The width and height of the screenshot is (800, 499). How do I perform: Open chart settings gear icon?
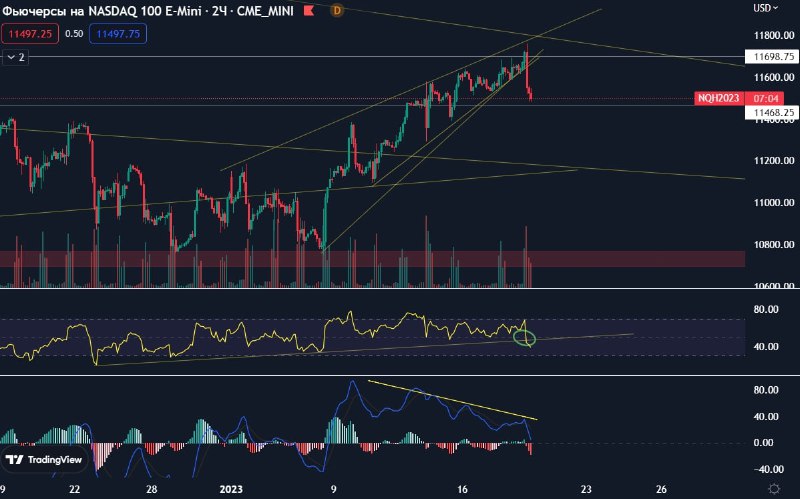pyautogui.click(x=773, y=488)
